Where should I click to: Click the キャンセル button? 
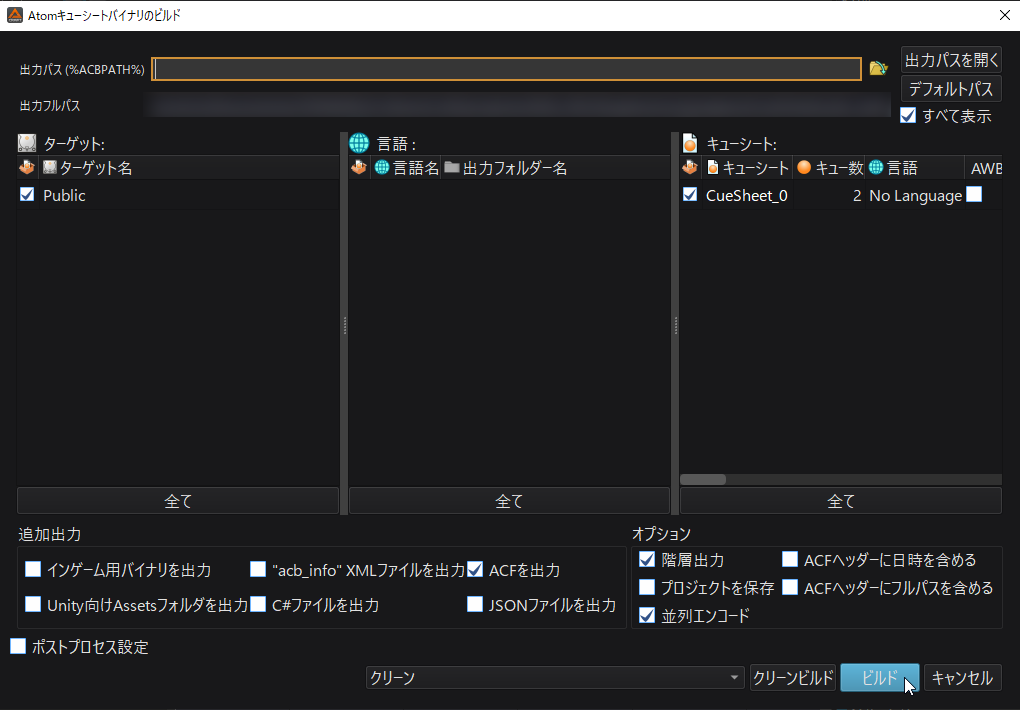(963, 678)
